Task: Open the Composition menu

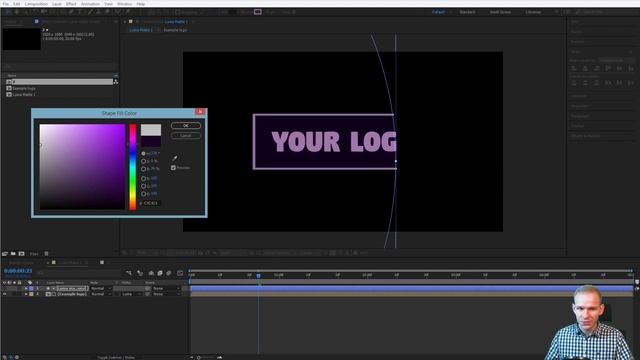Action: [36, 4]
